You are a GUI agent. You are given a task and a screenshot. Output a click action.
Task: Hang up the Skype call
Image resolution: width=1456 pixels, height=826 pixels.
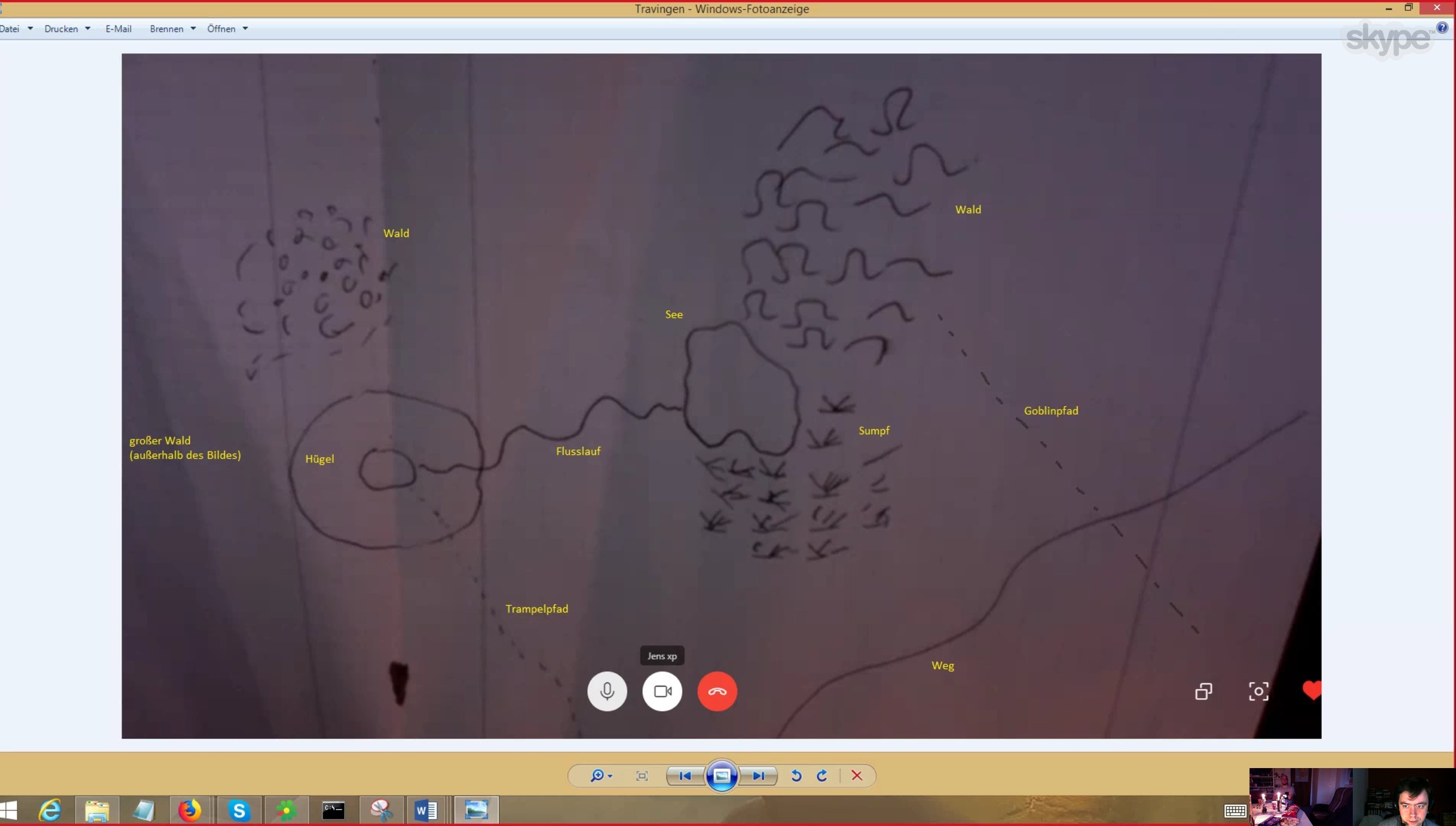point(717,691)
